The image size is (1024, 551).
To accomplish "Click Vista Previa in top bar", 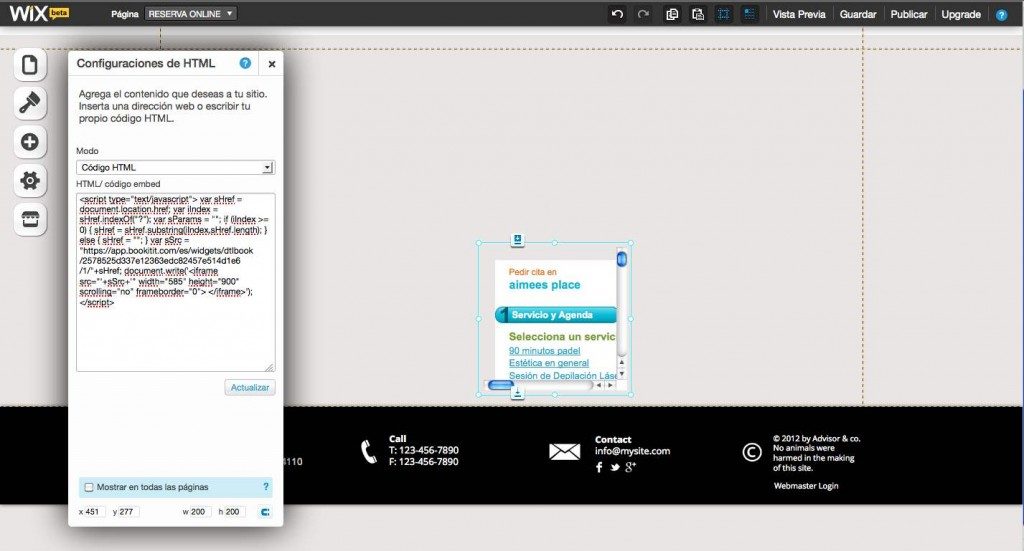I will [x=799, y=14].
